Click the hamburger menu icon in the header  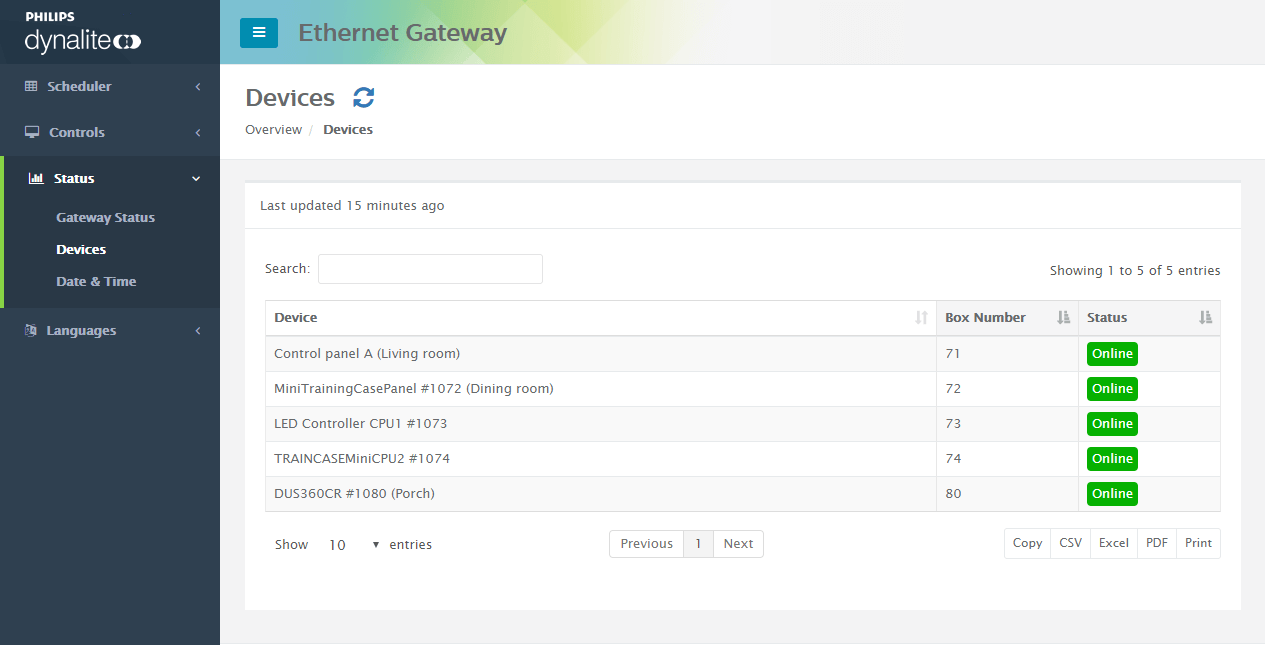(x=259, y=32)
